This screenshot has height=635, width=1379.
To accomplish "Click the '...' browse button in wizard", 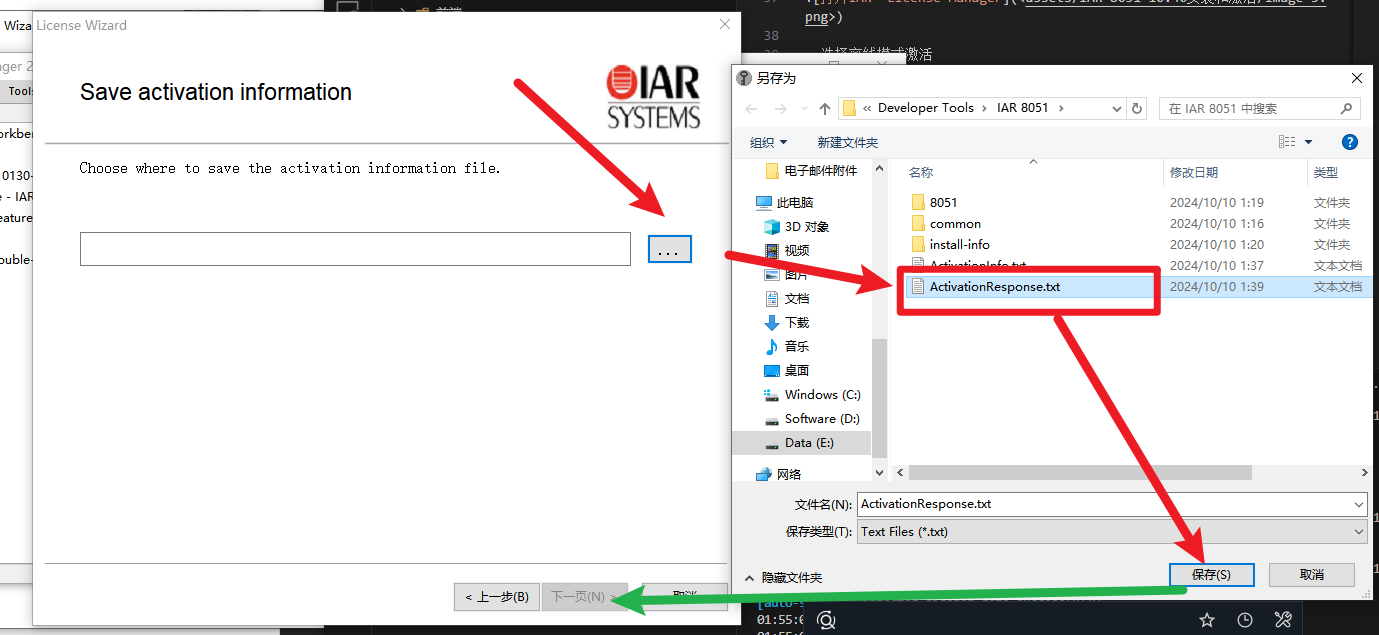I will 669,250.
